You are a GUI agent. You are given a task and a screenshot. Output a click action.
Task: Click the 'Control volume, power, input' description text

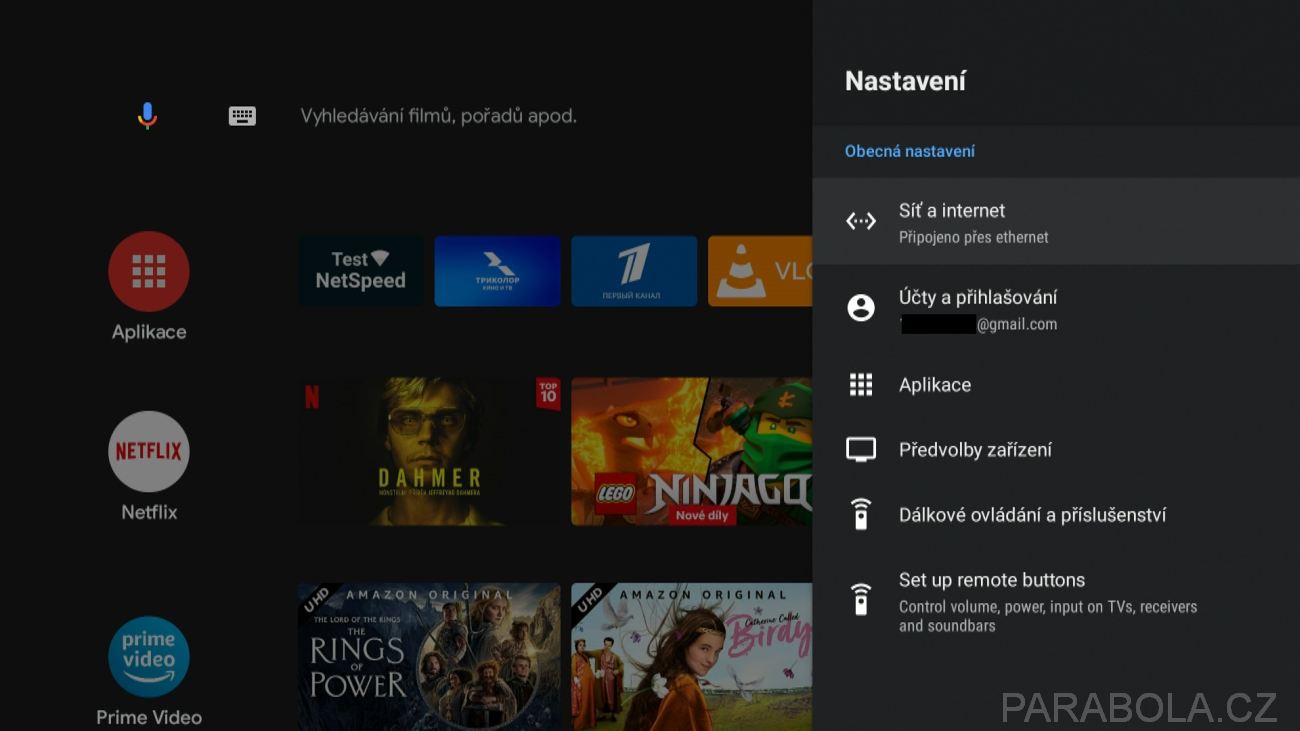[x=1048, y=616]
